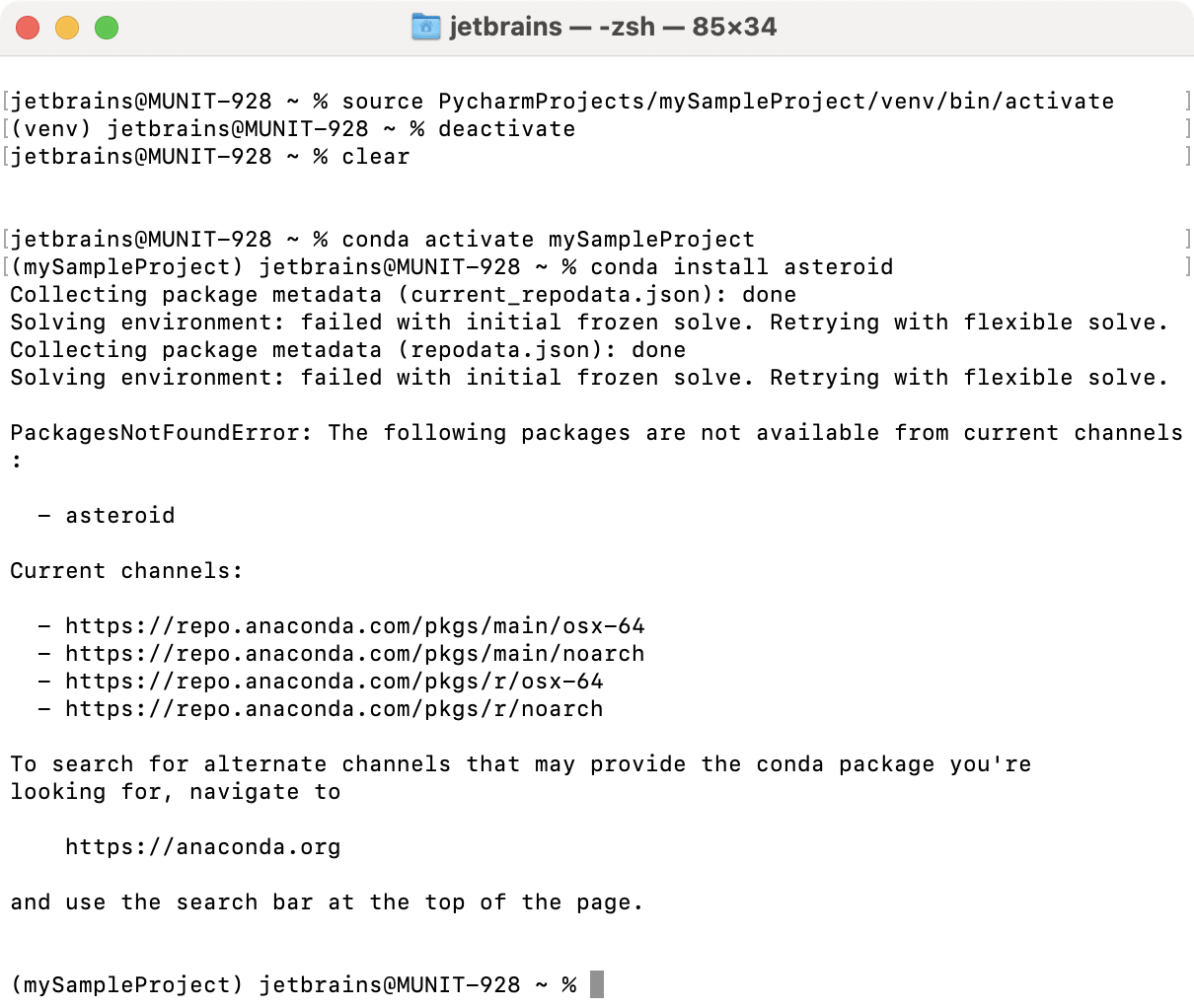Image resolution: width=1194 pixels, height=1008 pixels.
Task: Click the folder proxy icon in the title bar
Action: click(x=424, y=27)
